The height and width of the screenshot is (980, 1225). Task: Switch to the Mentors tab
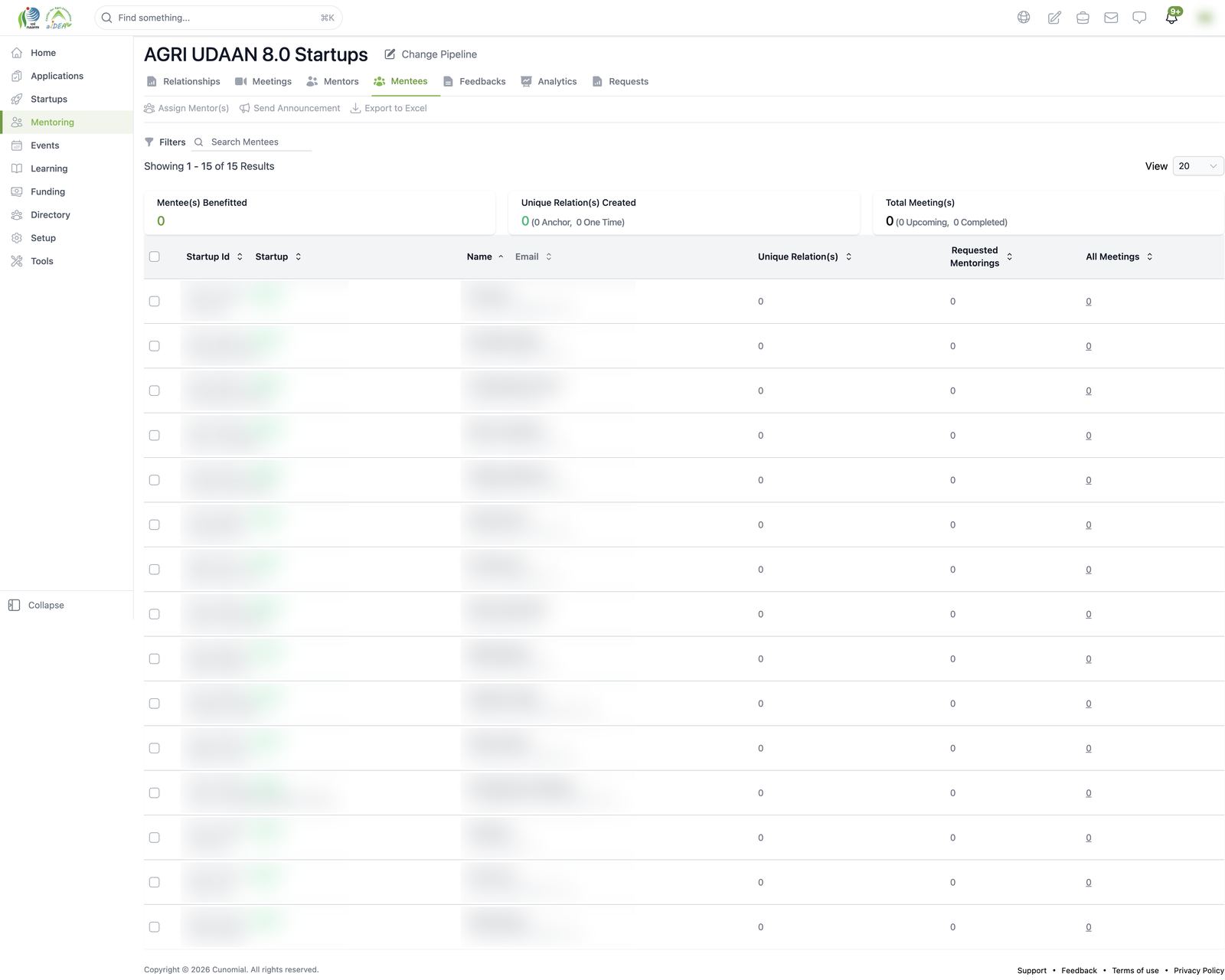coord(332,81)
